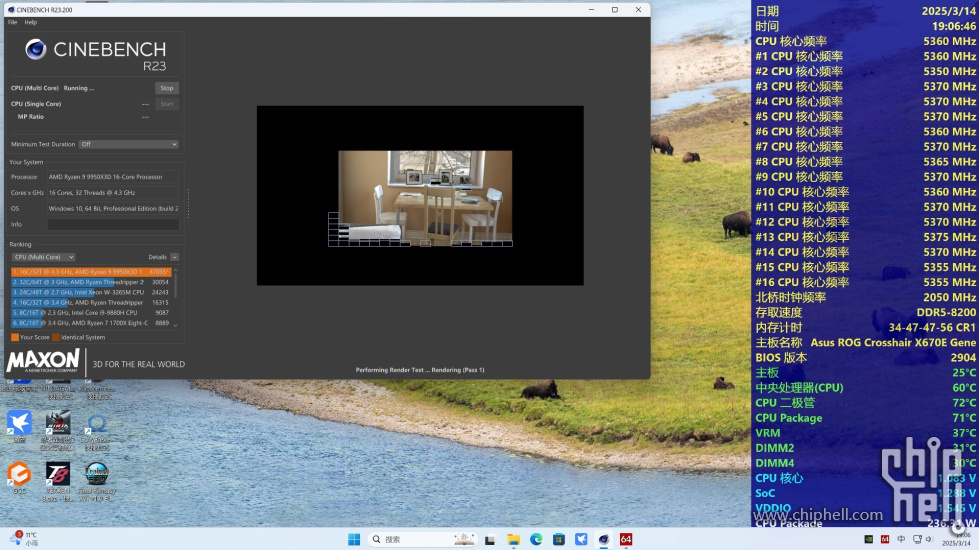Click the Identical System legend swatch
This screenshot has height=550, width=979.
coord(56,337)
